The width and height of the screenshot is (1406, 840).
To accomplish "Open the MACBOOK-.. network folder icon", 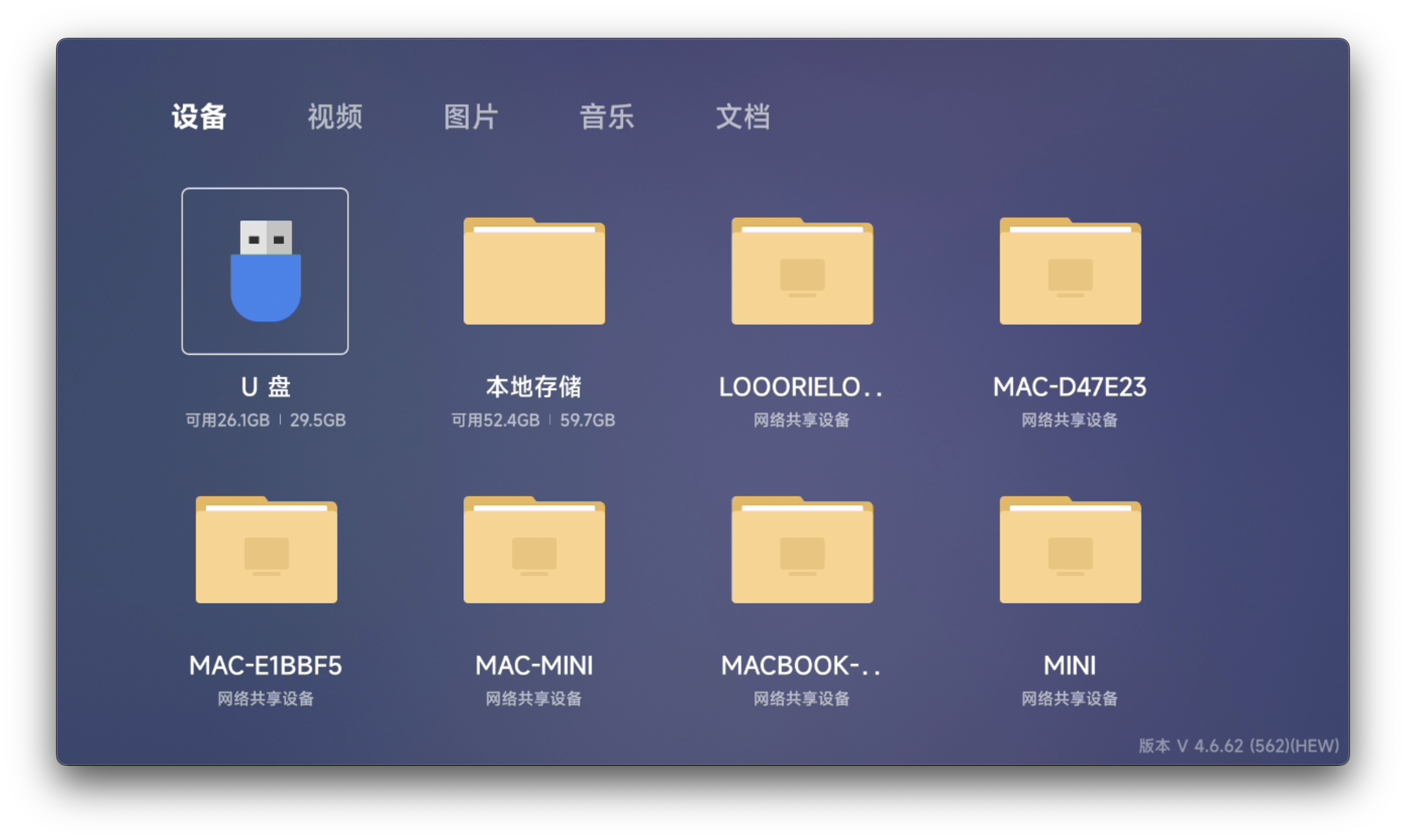I will [802, 550].
